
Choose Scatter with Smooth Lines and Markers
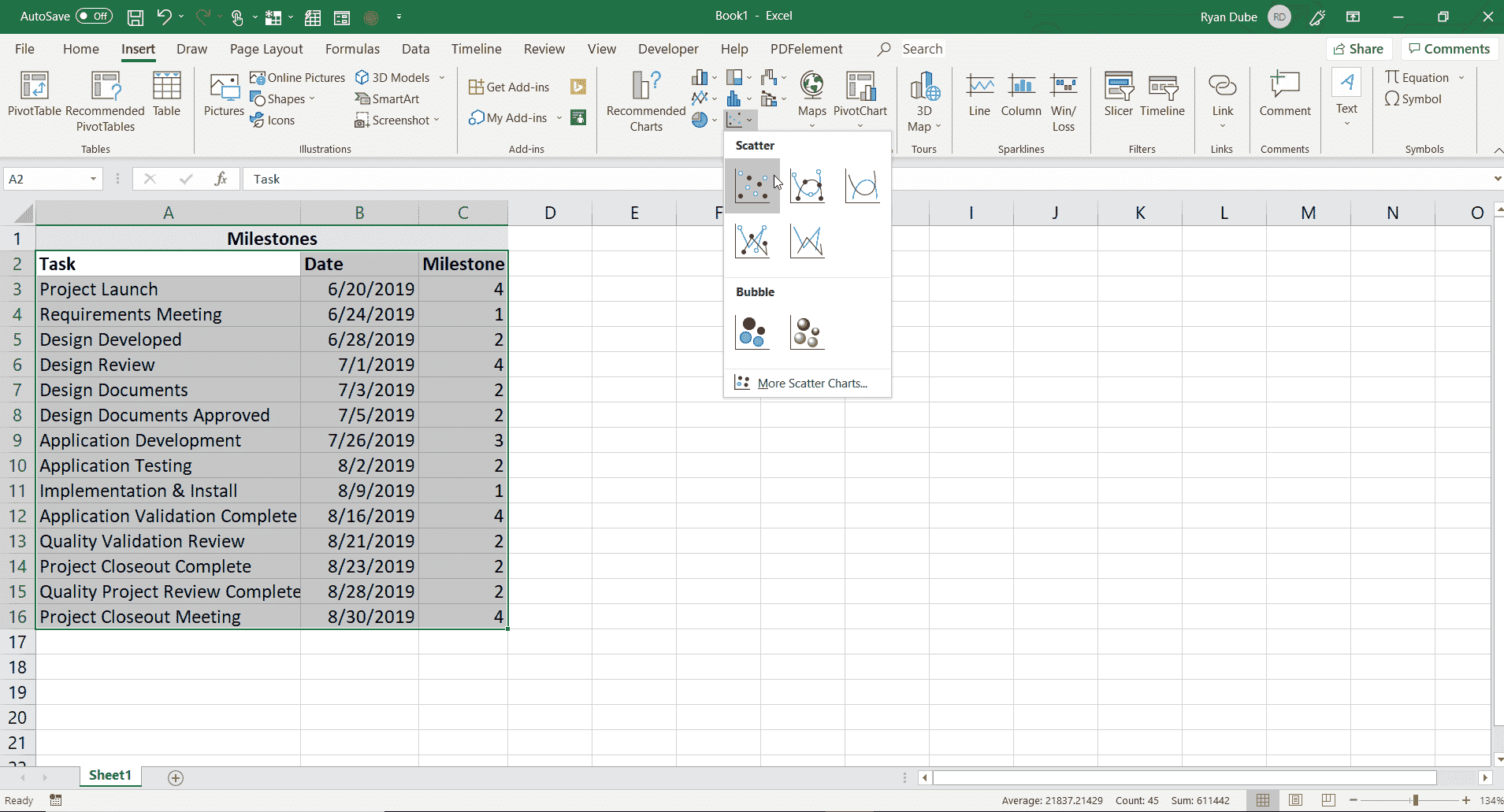807,186
